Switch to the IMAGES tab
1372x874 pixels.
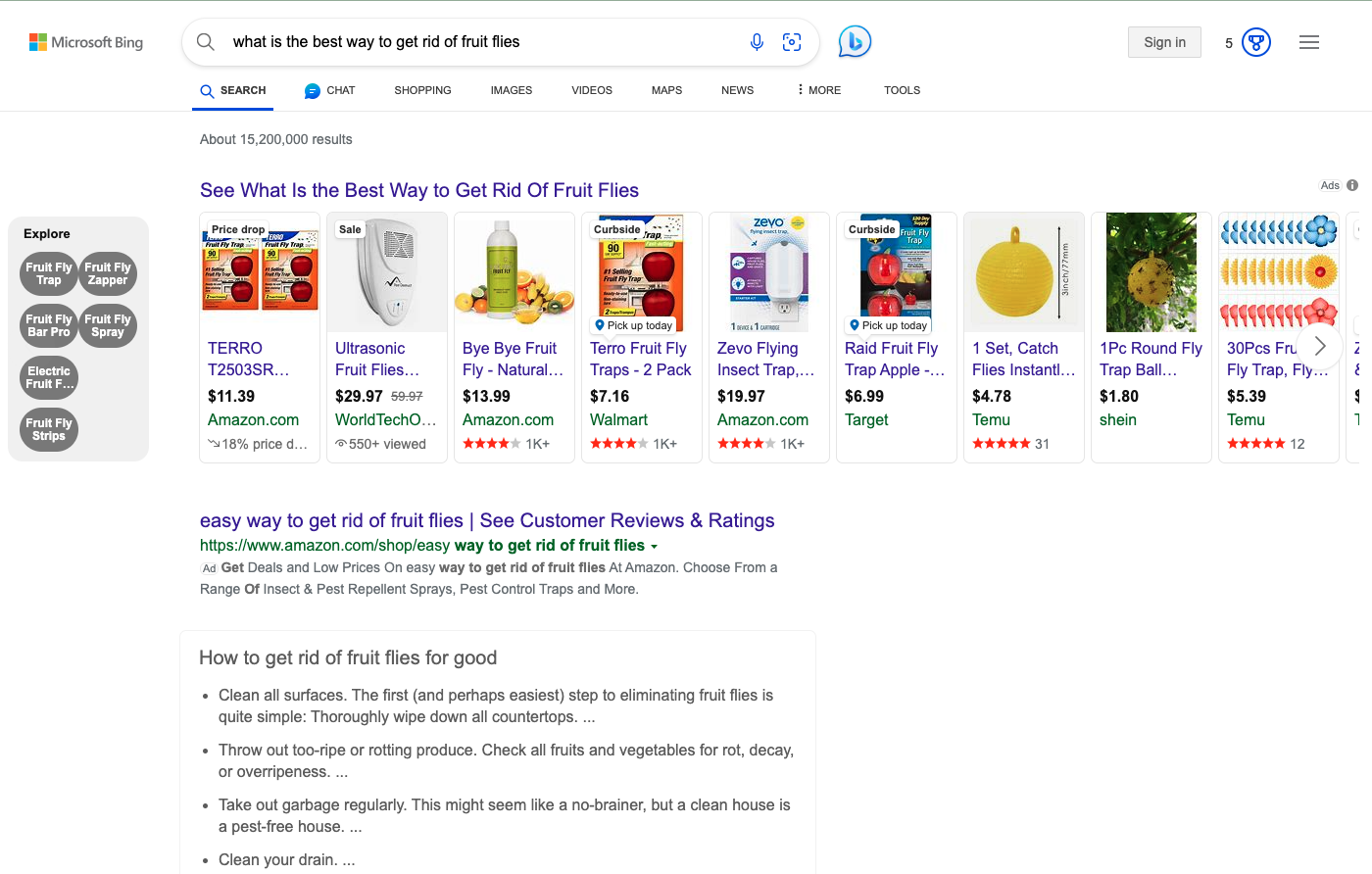[x=511, y=89]
